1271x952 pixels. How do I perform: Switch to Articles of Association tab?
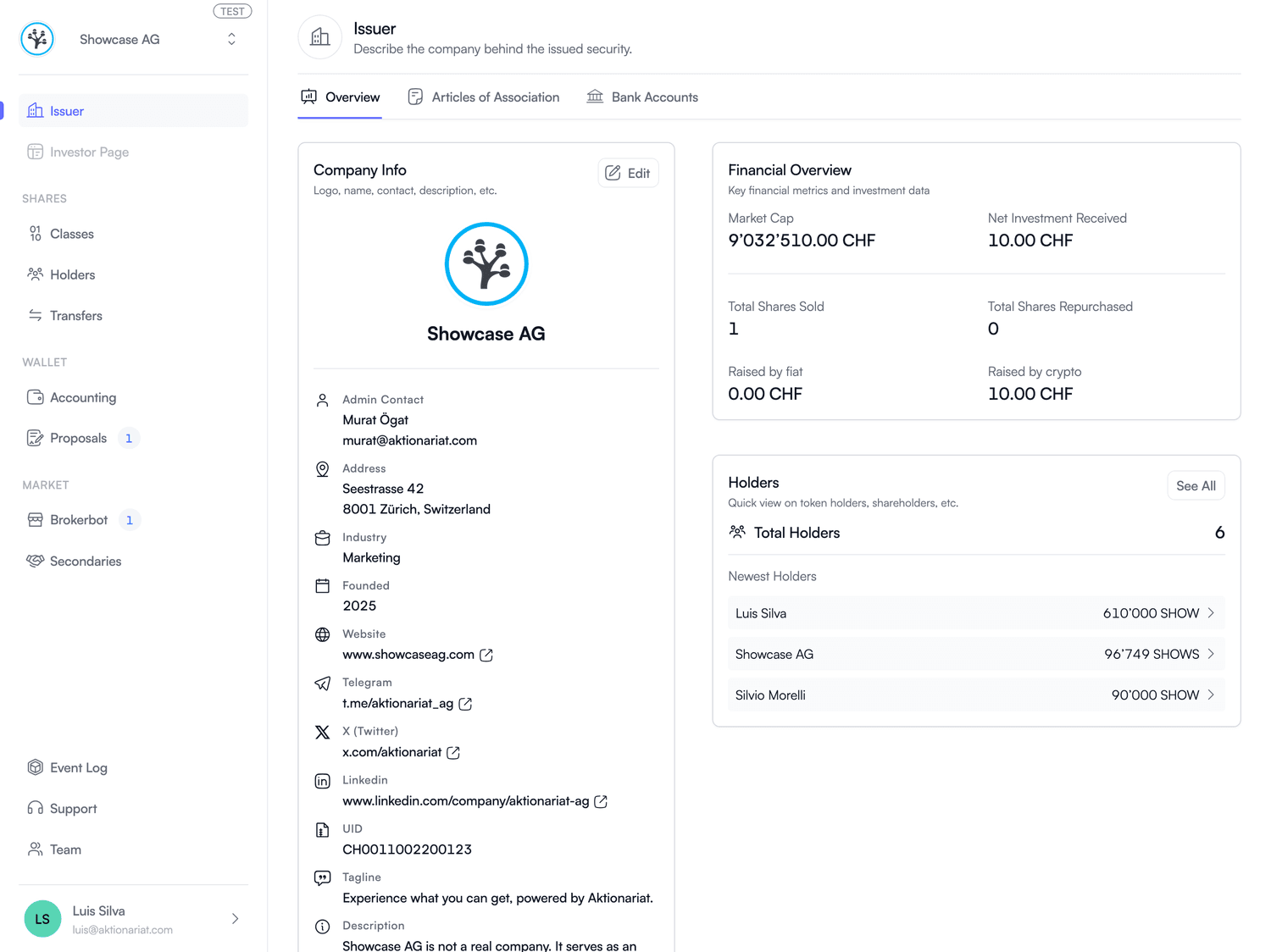click(484, 97)
